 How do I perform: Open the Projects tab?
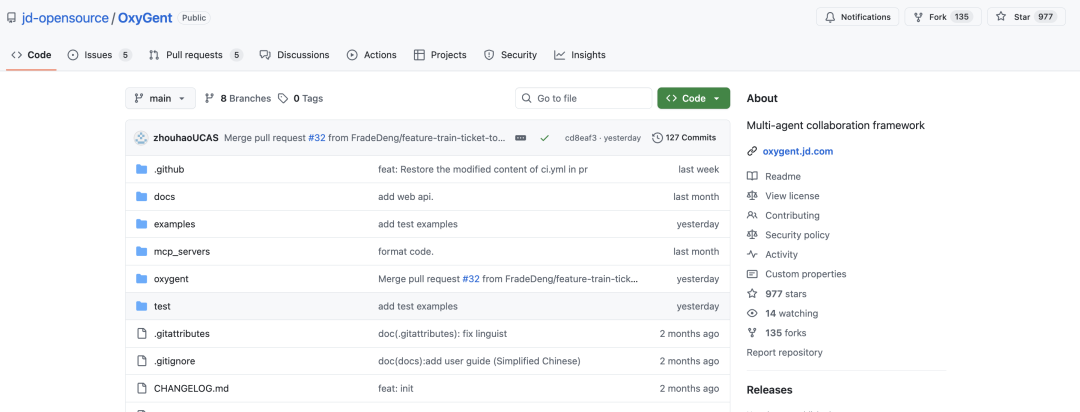440,55
